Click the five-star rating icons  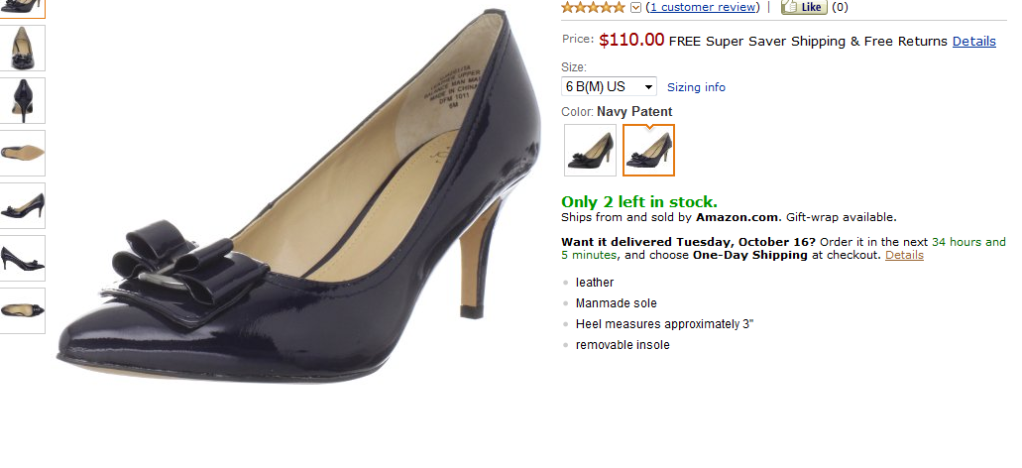(594, 7)
